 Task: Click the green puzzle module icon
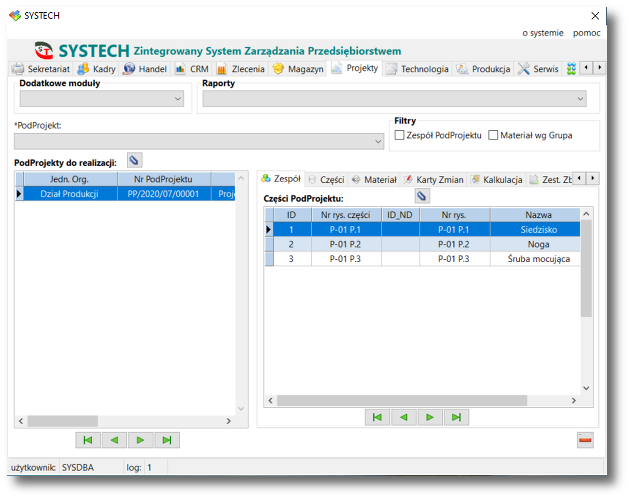(x=571, y=69)
